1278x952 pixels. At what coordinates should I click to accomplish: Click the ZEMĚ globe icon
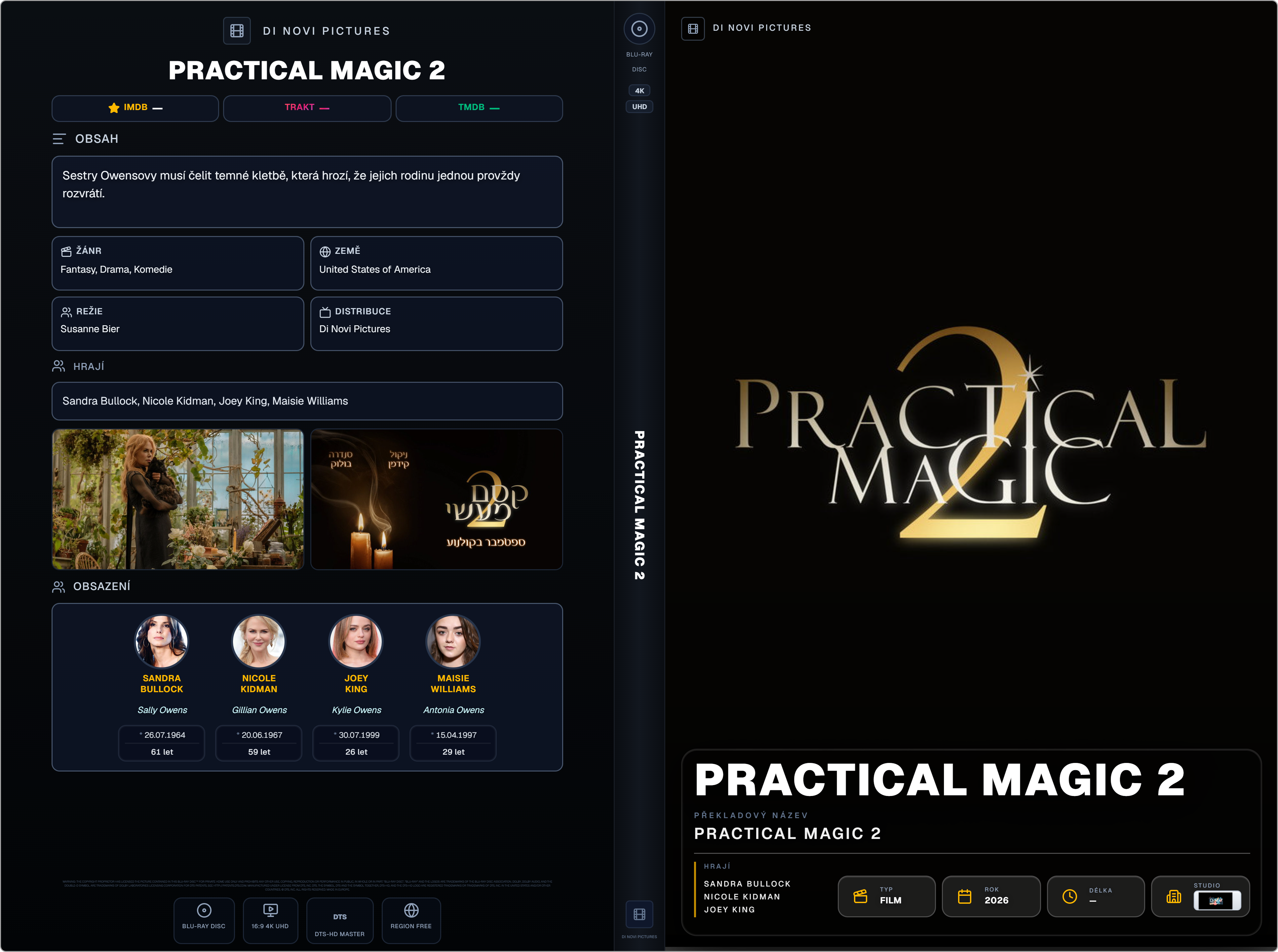pos(325,251)
